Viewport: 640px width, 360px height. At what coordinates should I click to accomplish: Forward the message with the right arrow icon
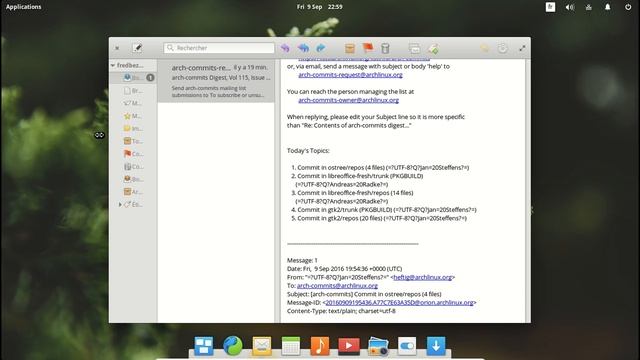coord(321,48)
